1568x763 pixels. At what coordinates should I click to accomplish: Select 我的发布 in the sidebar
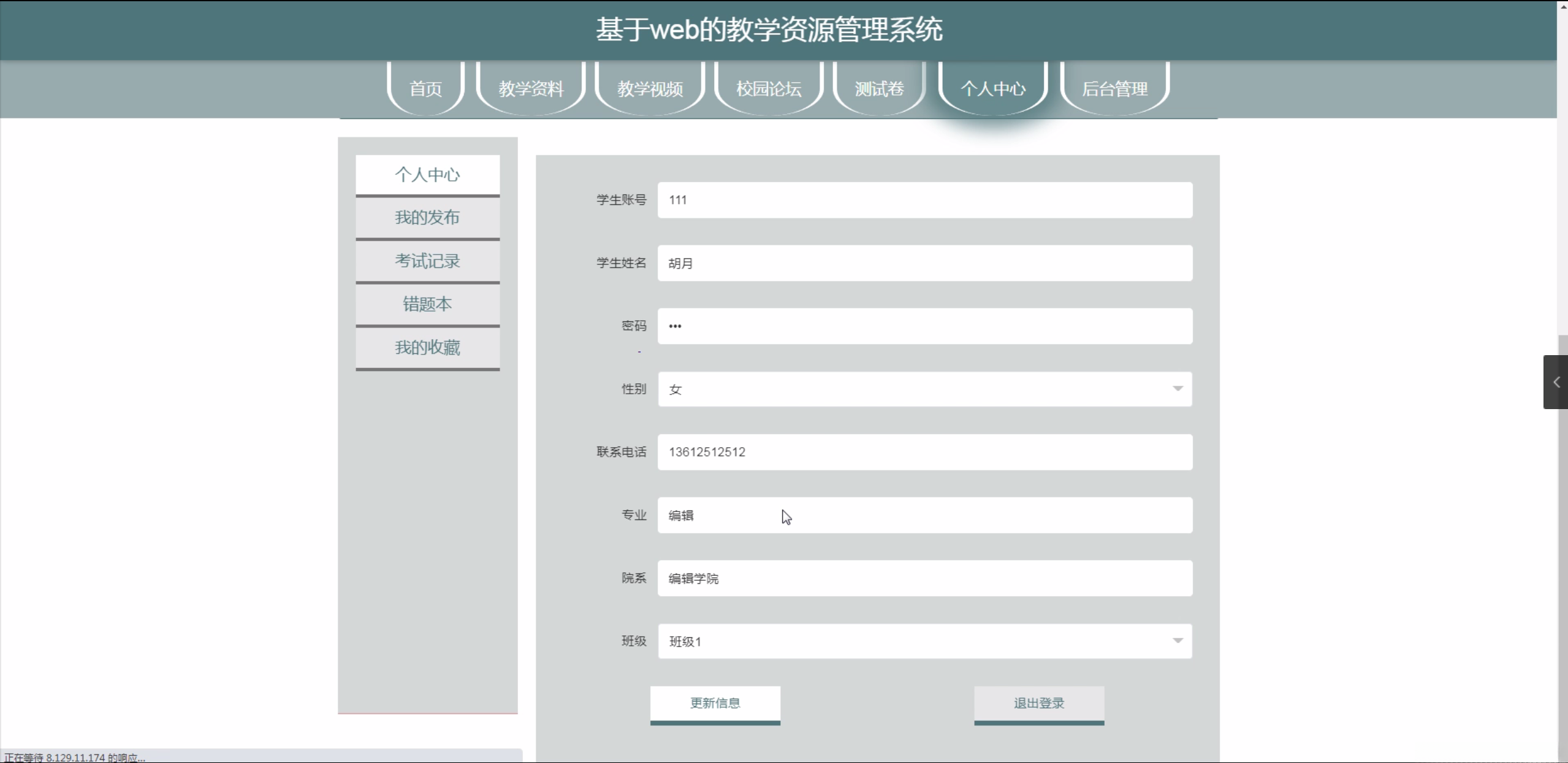[427, 218]
